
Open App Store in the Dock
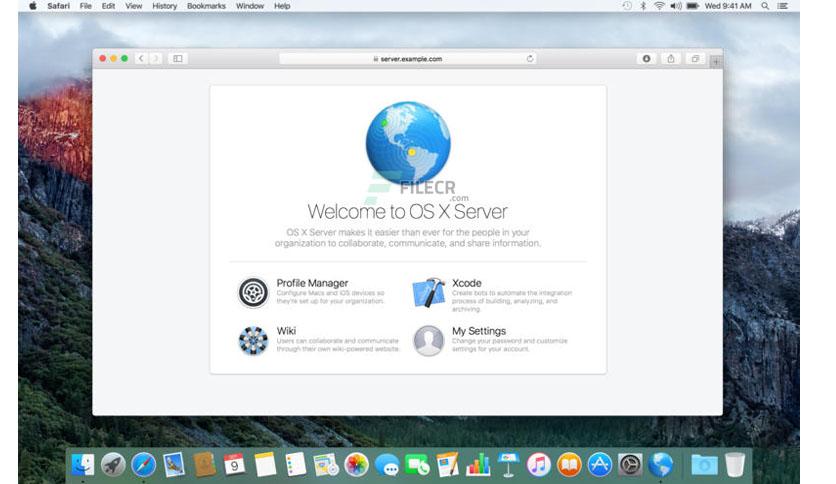[x=599, y=465]
